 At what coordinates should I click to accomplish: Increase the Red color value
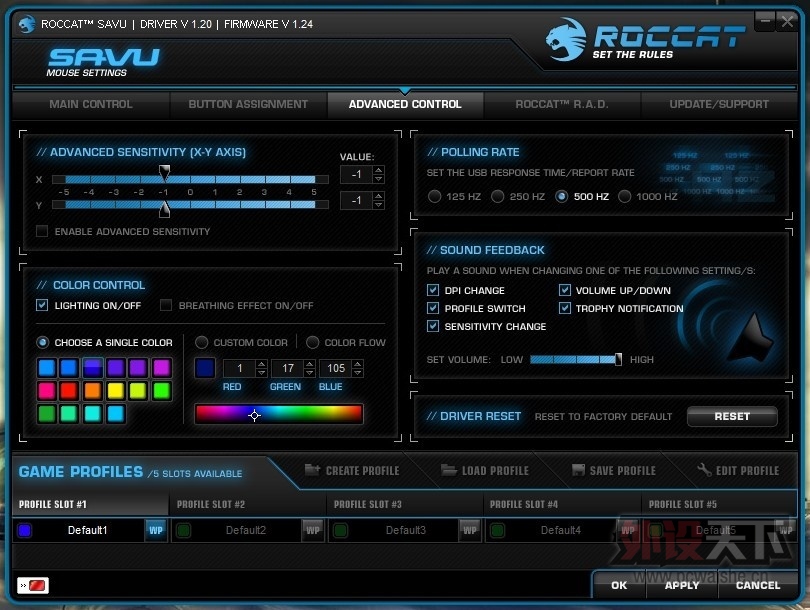coord(262,364)
